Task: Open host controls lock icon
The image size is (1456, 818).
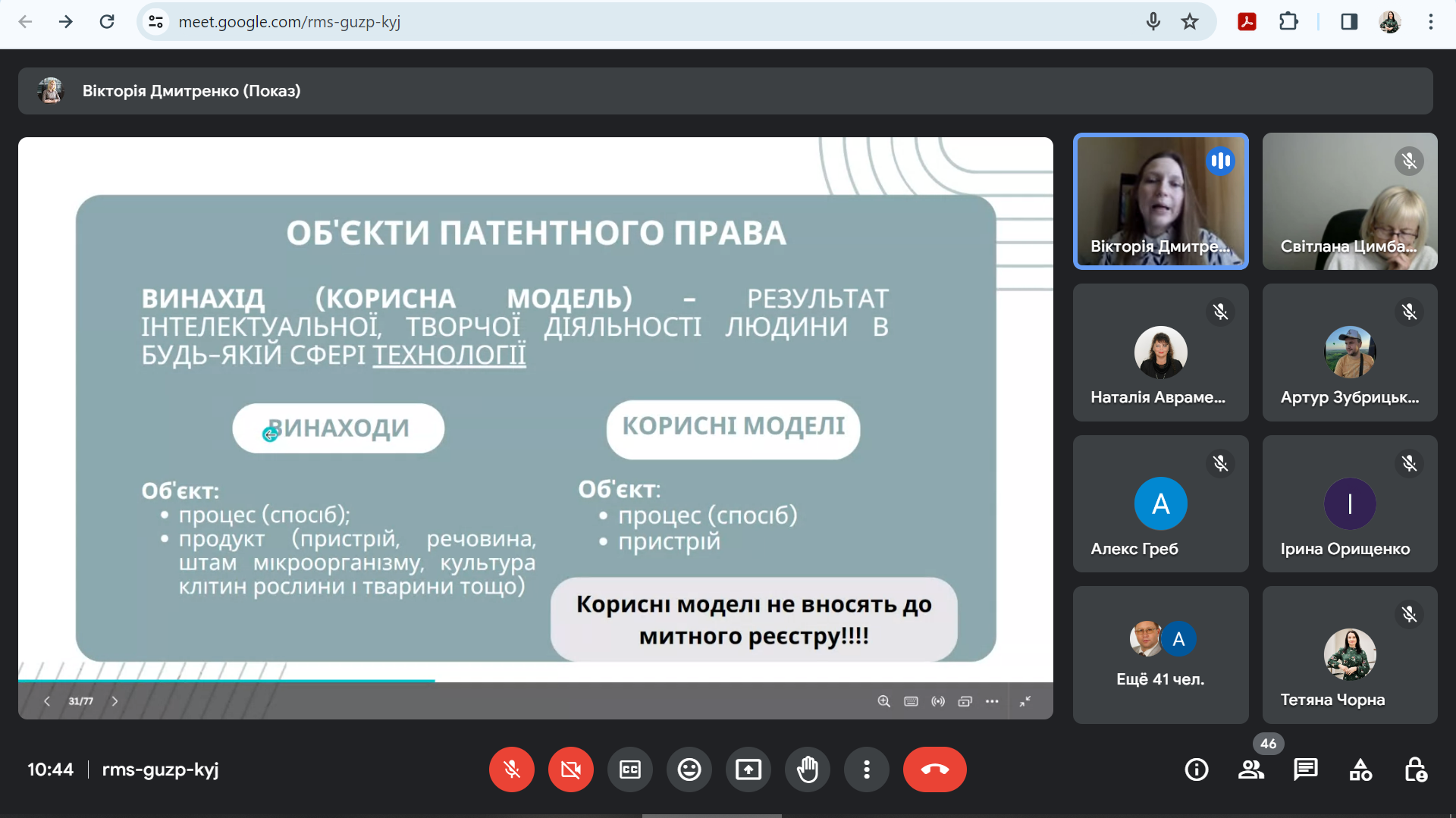Action: [1415, 770]
